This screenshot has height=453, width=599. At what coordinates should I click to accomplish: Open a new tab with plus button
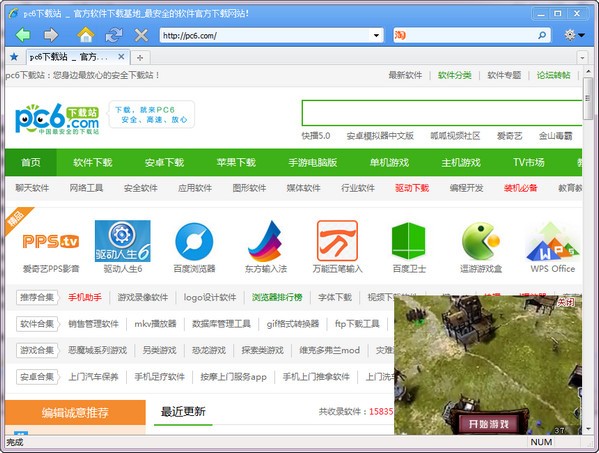coord(140,58)
